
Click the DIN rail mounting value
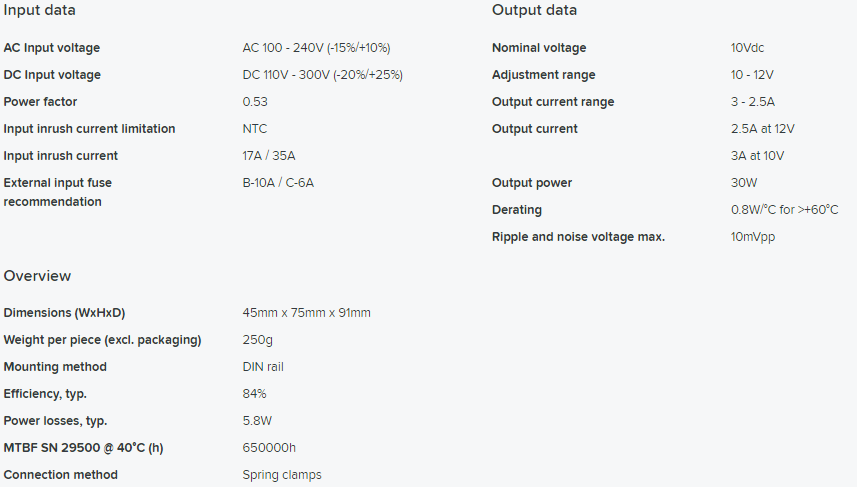click(263, 367)
